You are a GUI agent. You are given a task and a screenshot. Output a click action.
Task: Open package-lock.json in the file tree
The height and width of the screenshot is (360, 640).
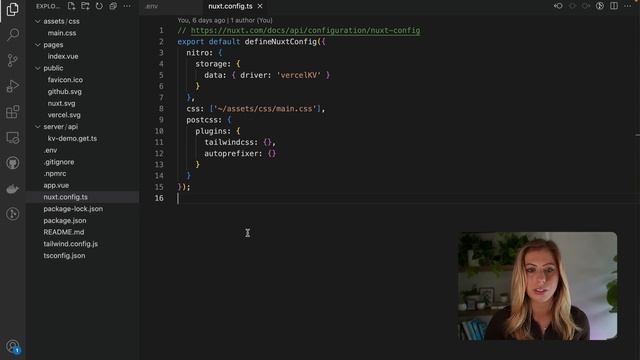[73, 209]
